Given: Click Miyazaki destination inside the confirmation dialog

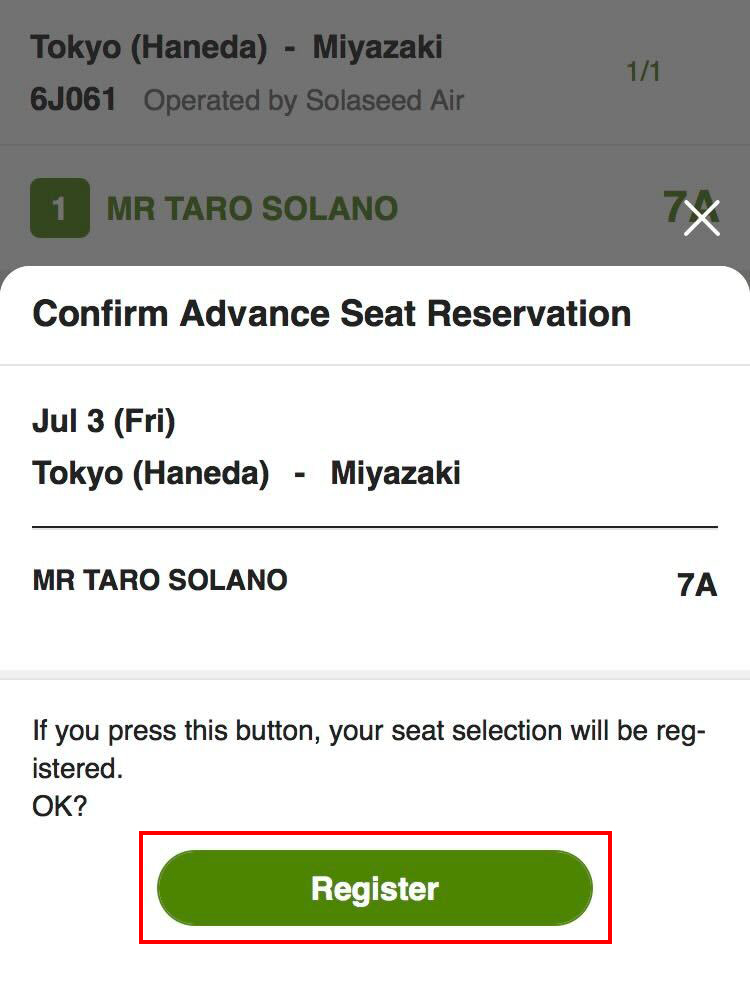Looking at the screenshot, I should [395, 472].
